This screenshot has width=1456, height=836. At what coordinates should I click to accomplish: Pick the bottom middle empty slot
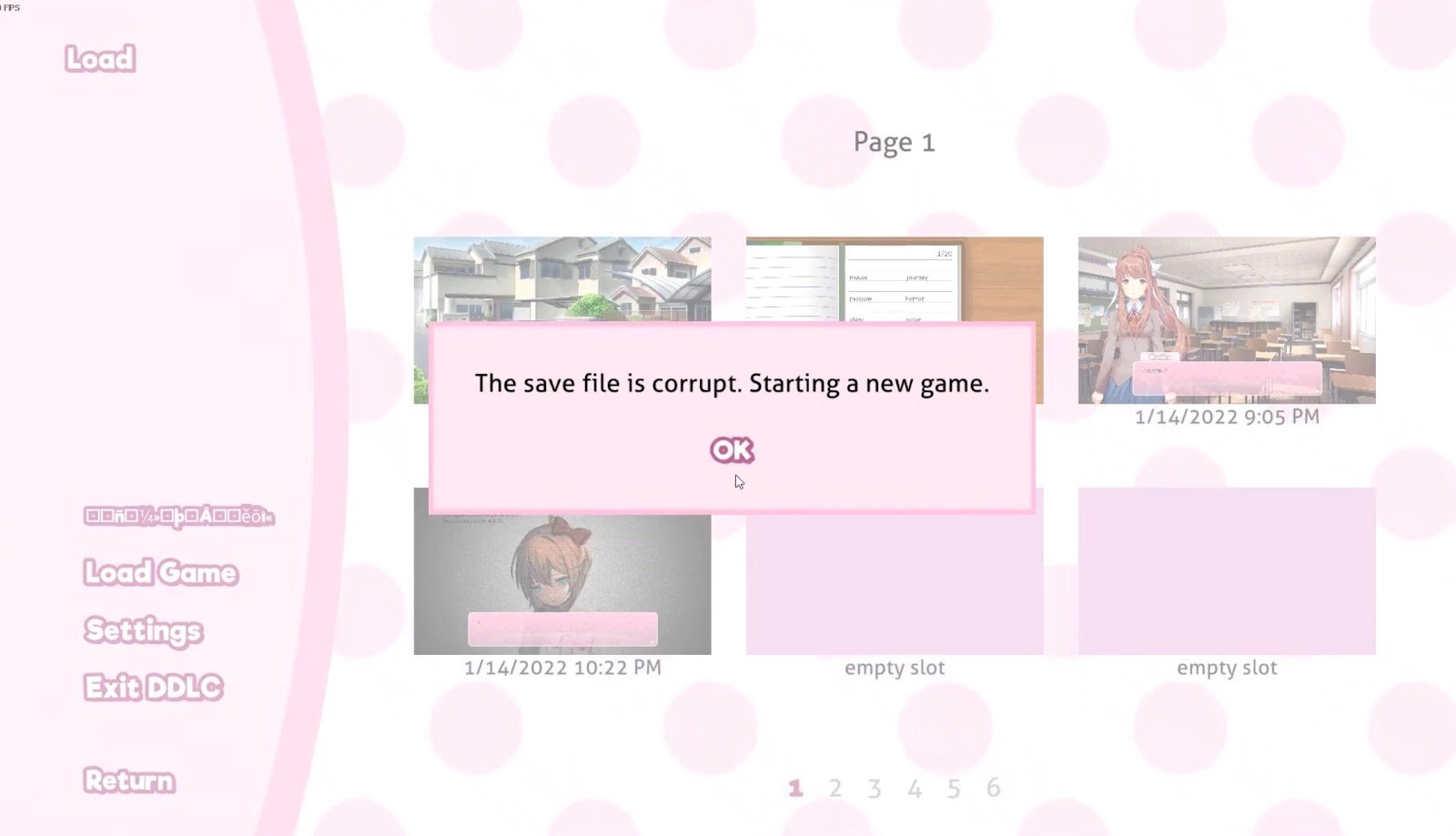(894, 582)
